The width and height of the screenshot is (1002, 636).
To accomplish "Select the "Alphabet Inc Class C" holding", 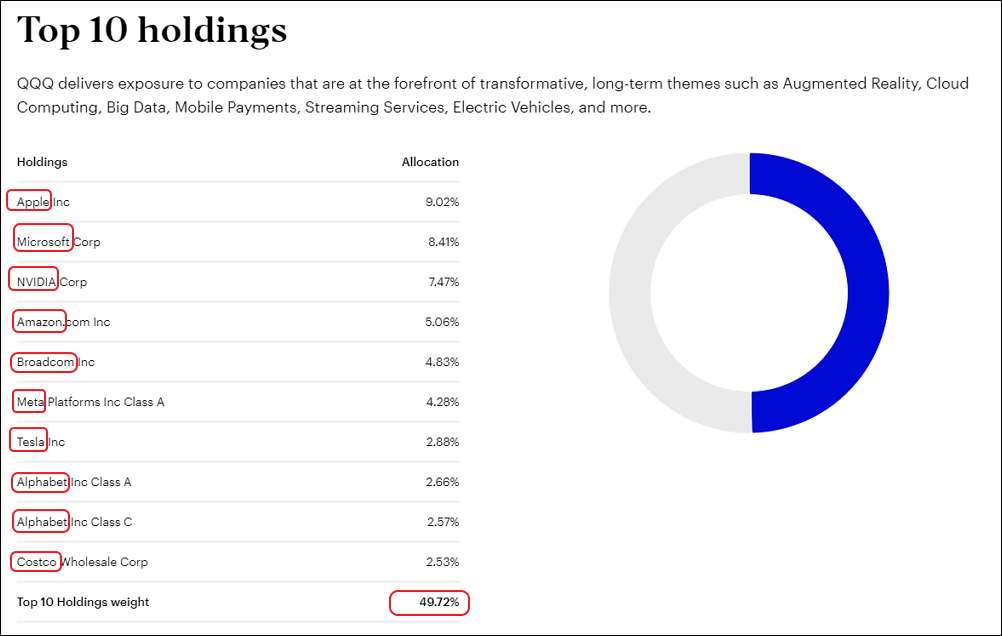I will coord(74,522).
